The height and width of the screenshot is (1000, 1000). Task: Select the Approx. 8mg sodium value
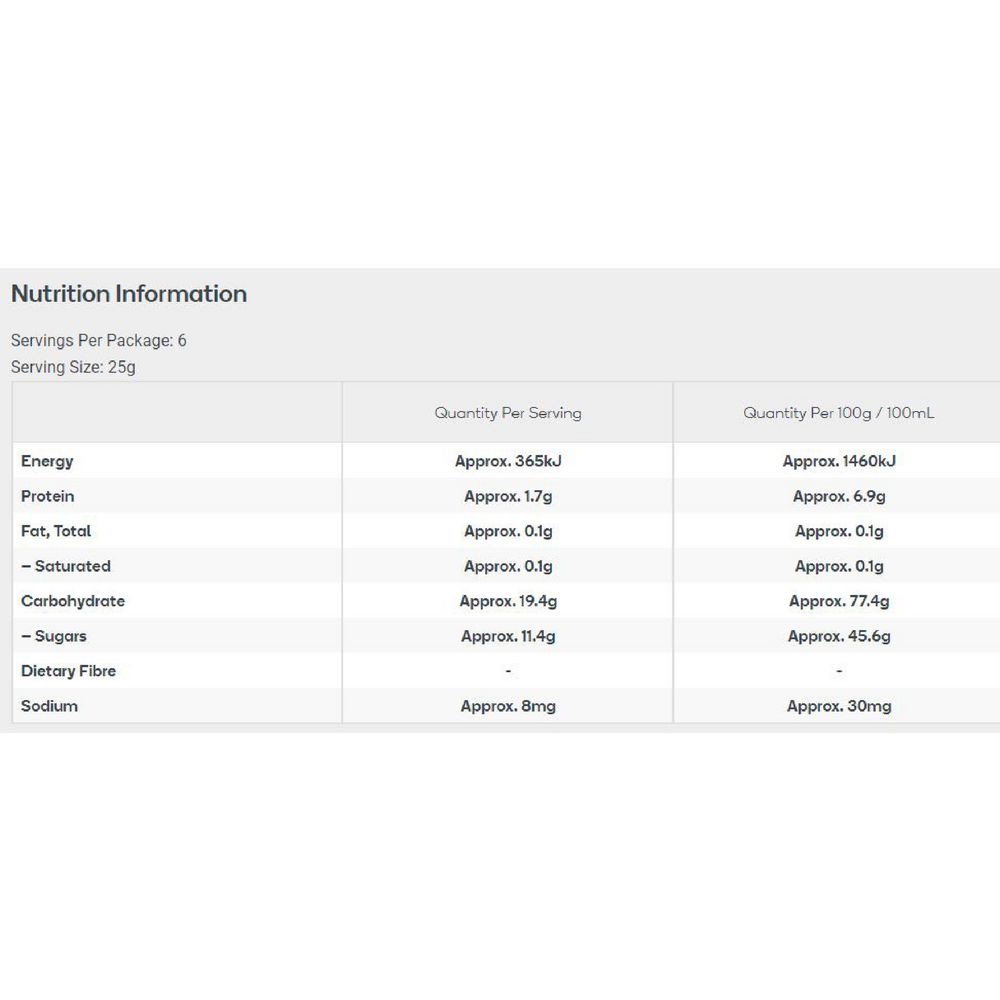pos(508,706)
